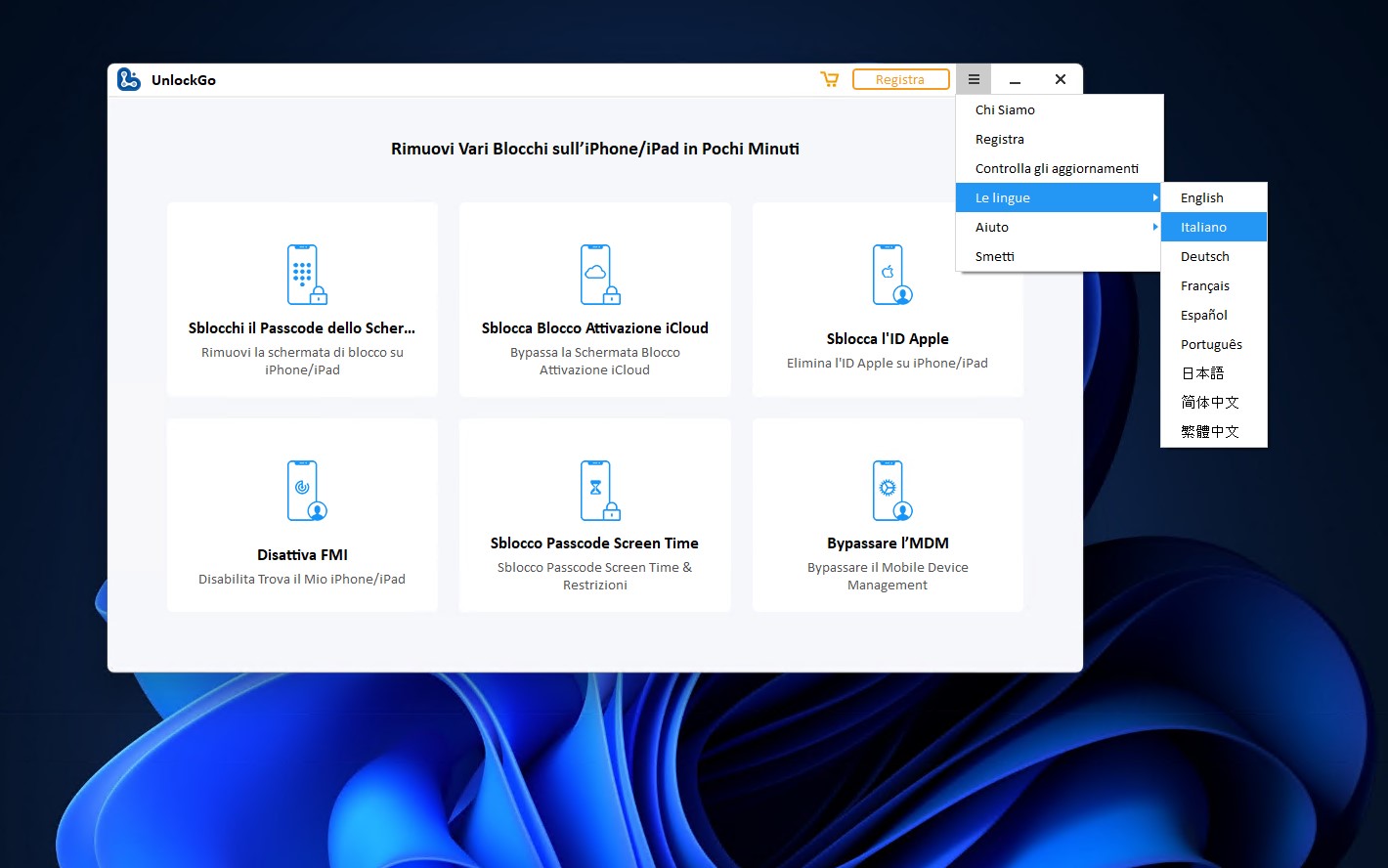The height and width of the screenshot is (868, 1388).
Task: Switch language to English
Action: pyautogui.click(x=1214, y=197)
